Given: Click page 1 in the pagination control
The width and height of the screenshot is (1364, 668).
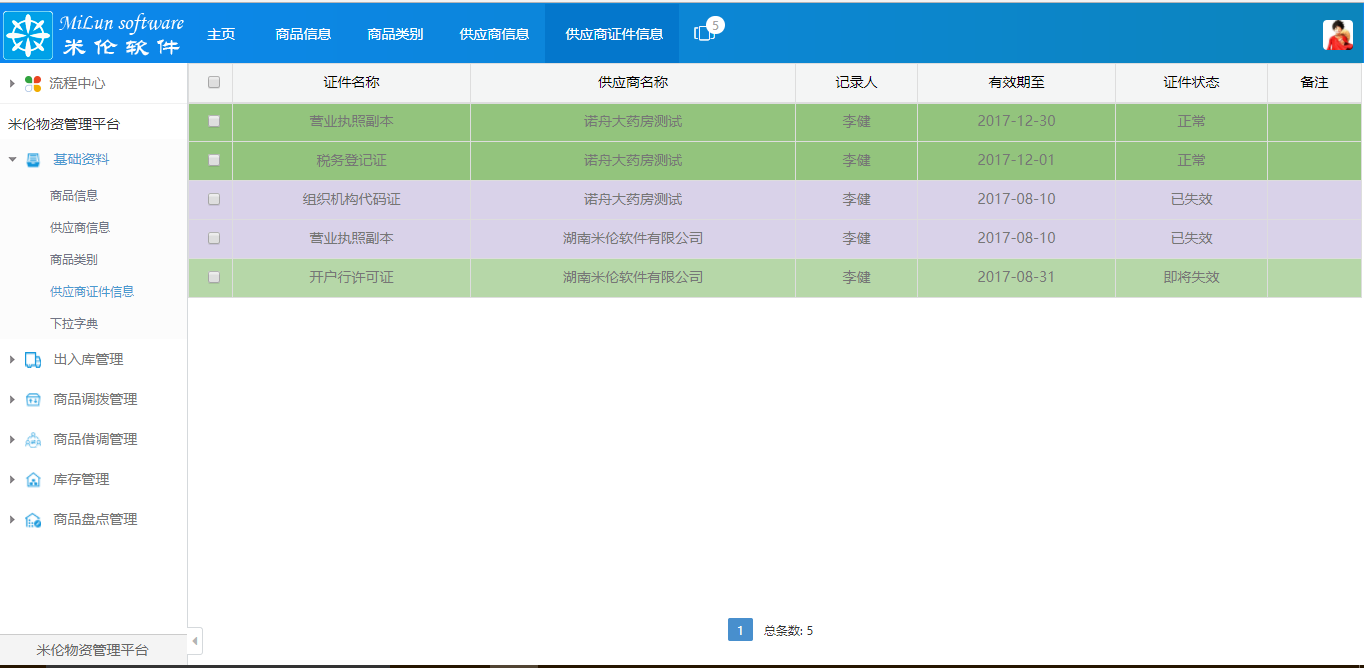Looking at the screenshot, I should [739, 630].
